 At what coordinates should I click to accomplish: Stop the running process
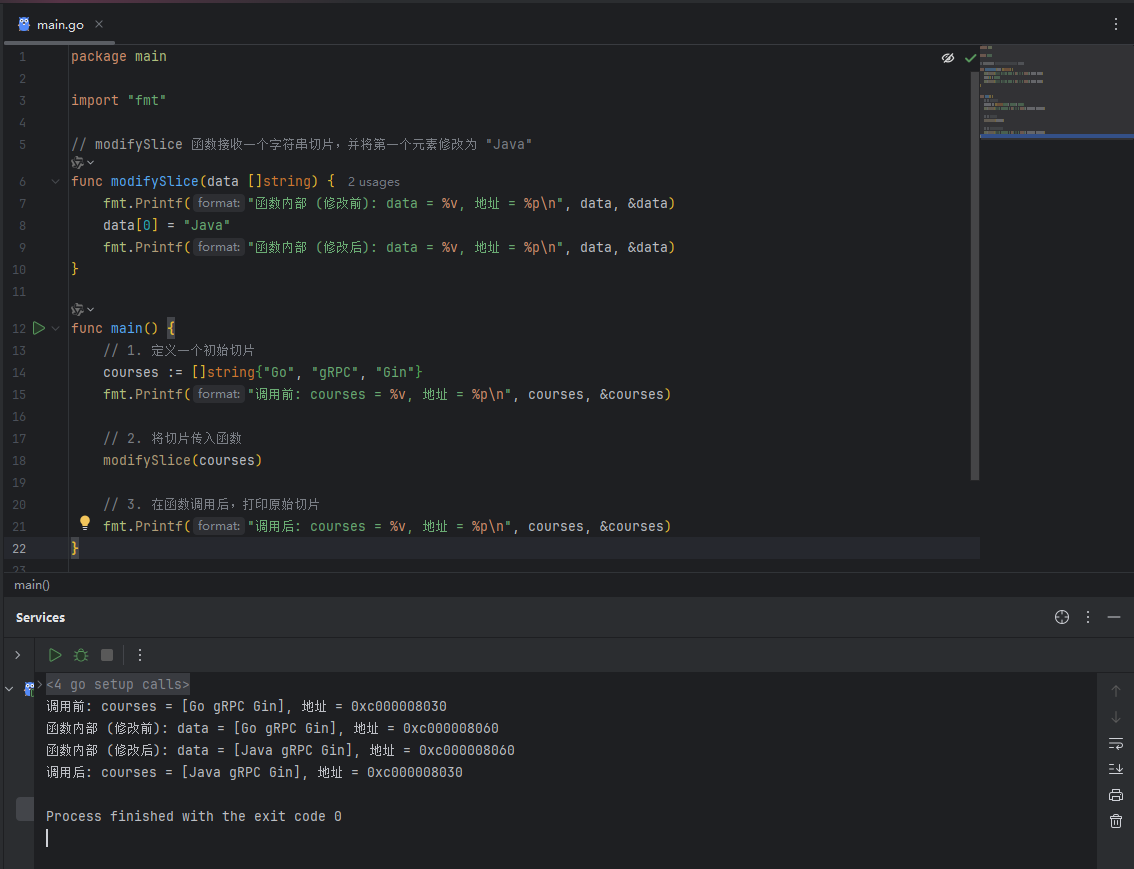pyautogui.click(x=107, y=655)
